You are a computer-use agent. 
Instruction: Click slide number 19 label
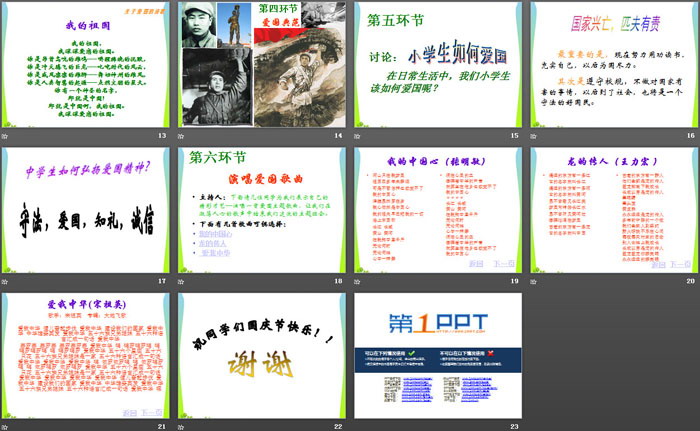tap(514, 281)
